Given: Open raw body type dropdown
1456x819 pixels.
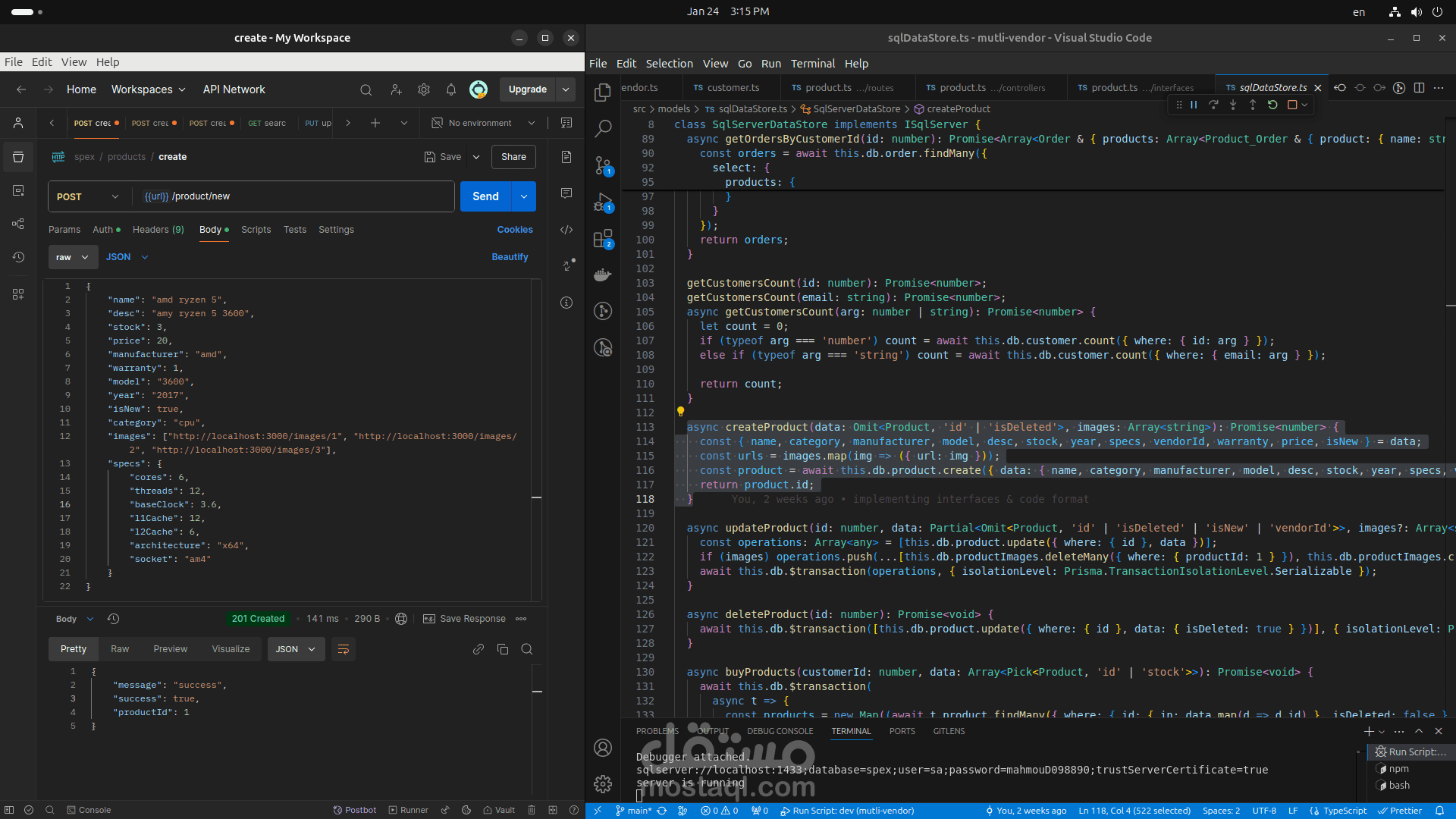Looking at the screenshot, I should click(73, 257).
